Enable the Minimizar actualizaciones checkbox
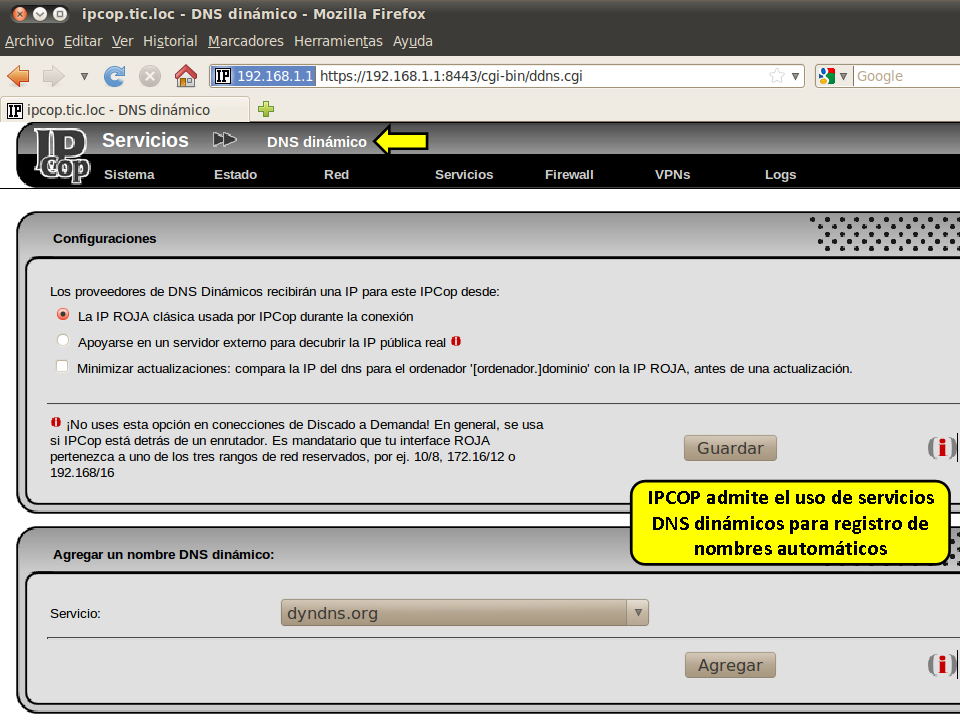960x720 pixels. (x=63, y=367)
